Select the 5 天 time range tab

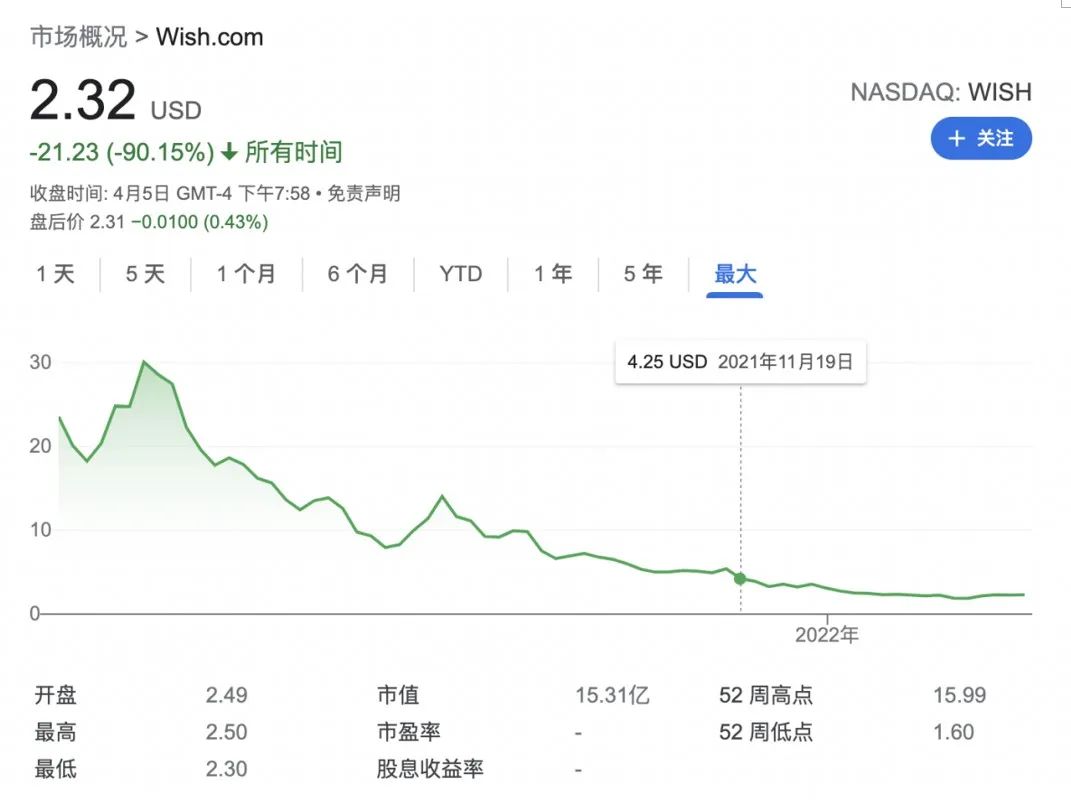(145, 274)
